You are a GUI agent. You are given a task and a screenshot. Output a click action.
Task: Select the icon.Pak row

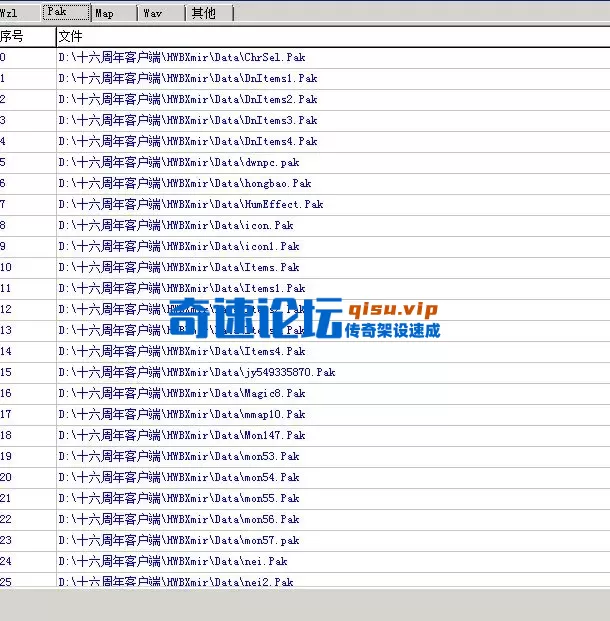click(305, 226)
